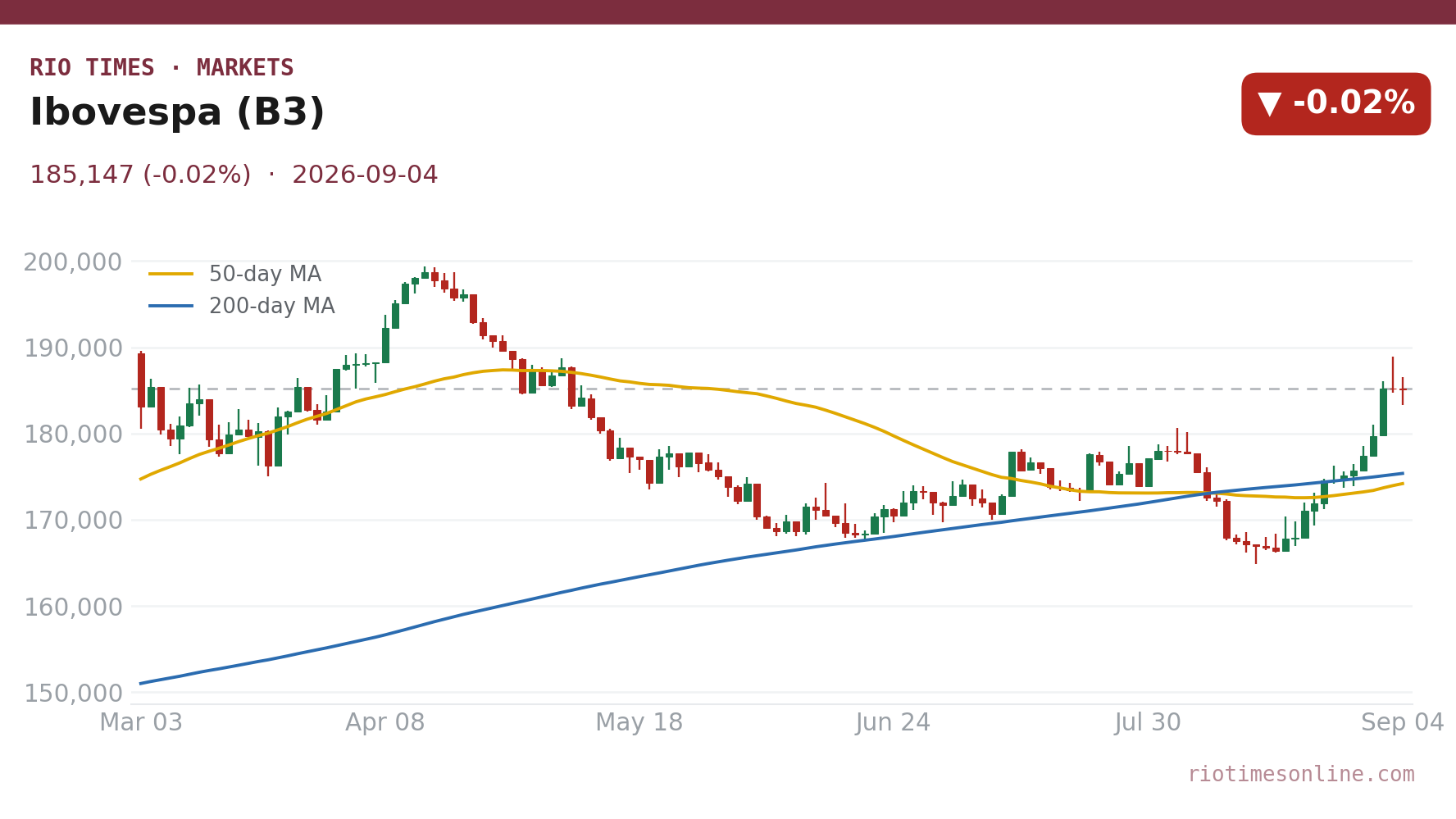Screen dimensions: 1456x819
Task: Click the yellow 50-day MA legend line swatch
Action: click(x=171, y=274)
